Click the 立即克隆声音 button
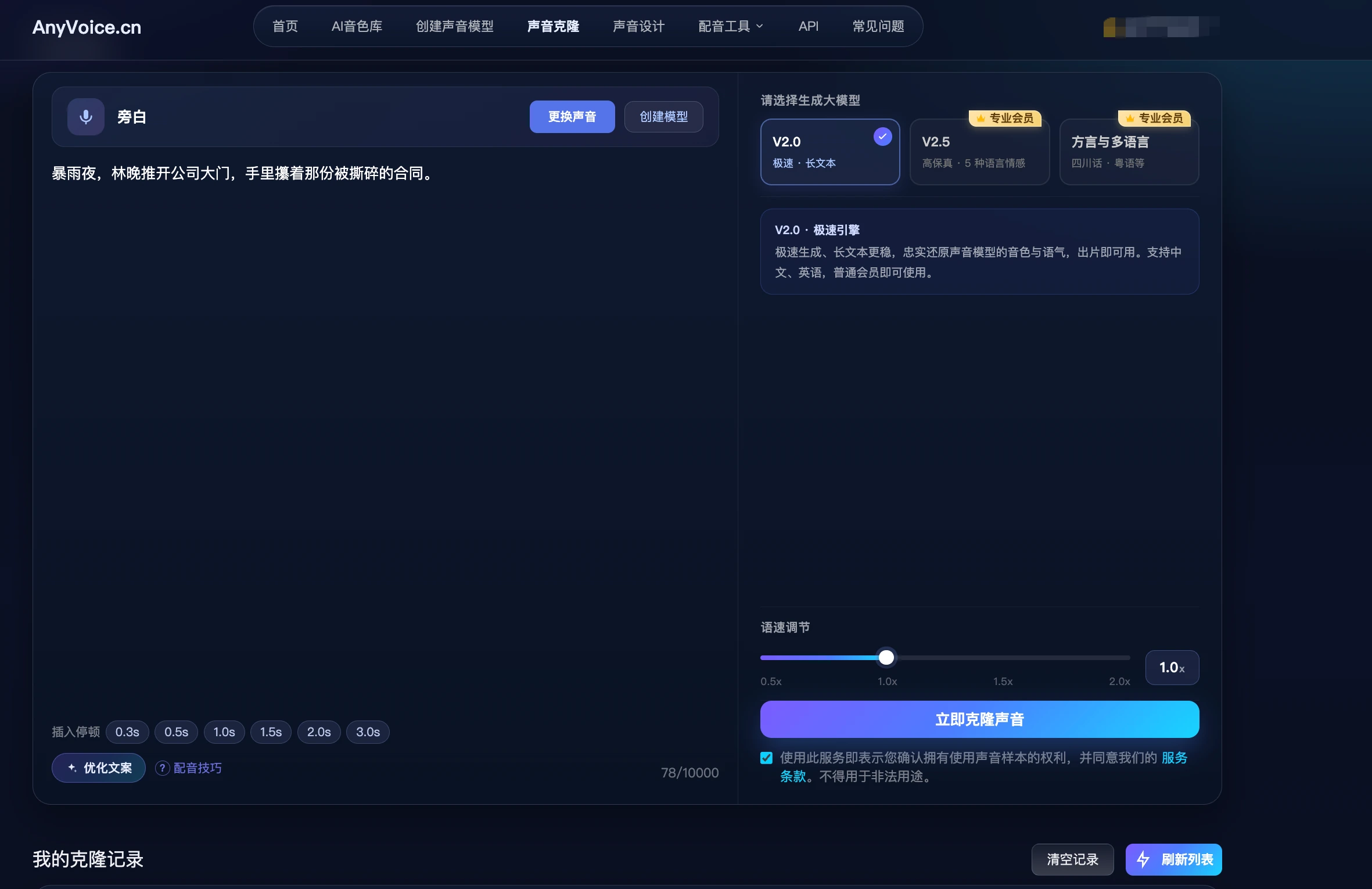The image size is (1372, 889). point(979,719)
